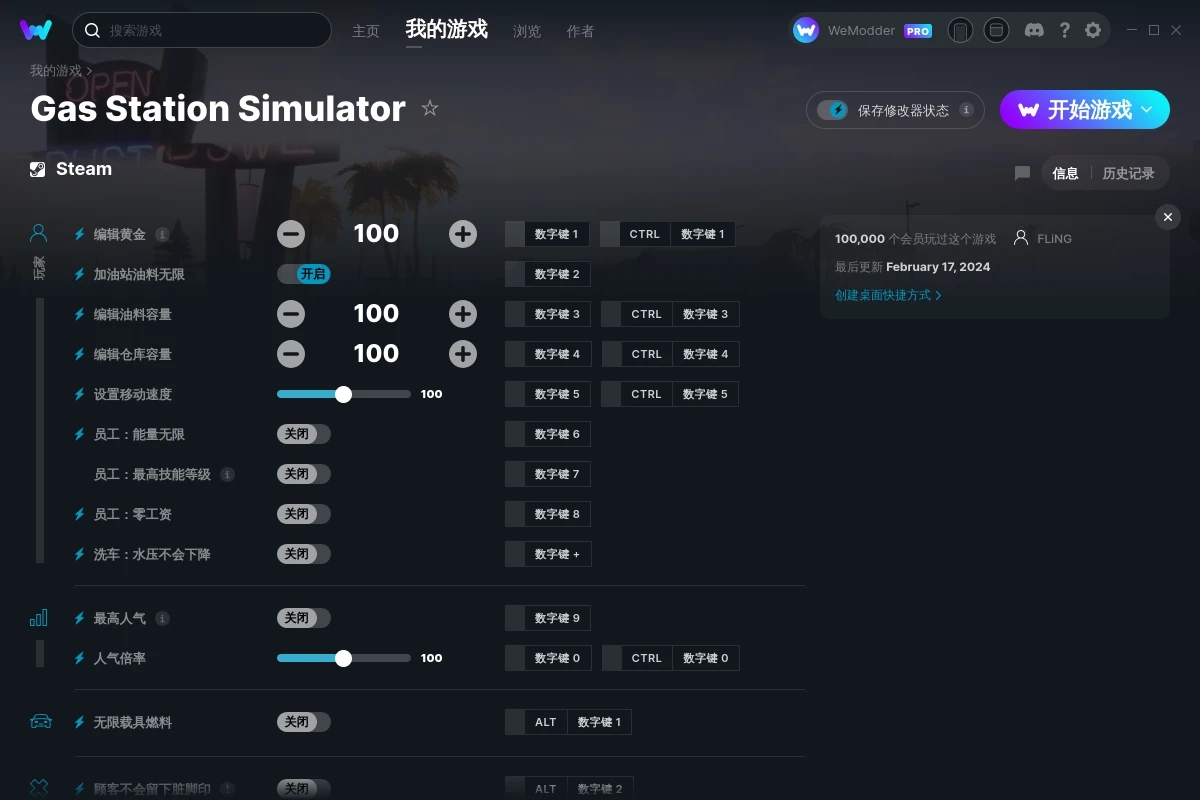Click info icon beside 保存修改器状态
This screenshot has width=1200, height=800.
point(966,110)
